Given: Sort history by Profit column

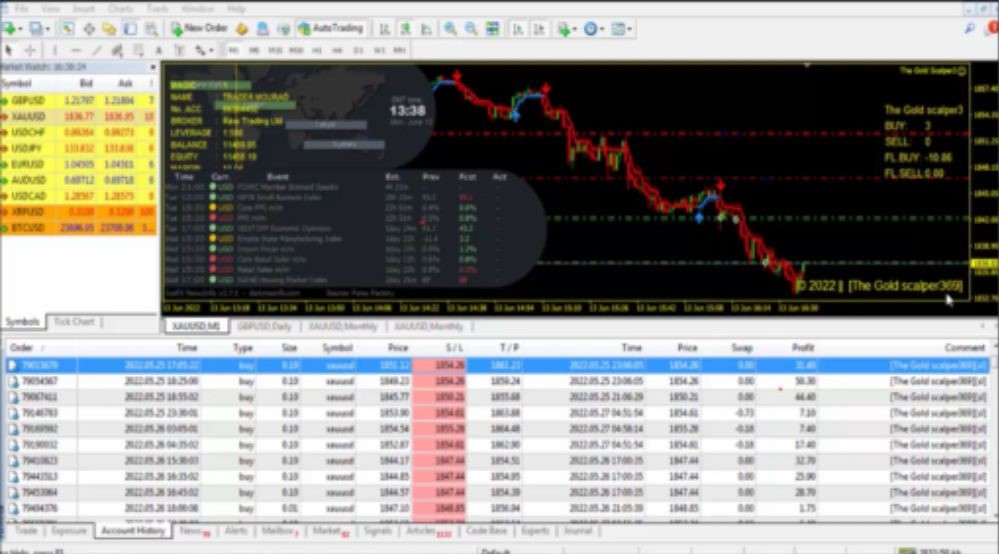Looking at the screenshot, I should [x=803, y=348].
